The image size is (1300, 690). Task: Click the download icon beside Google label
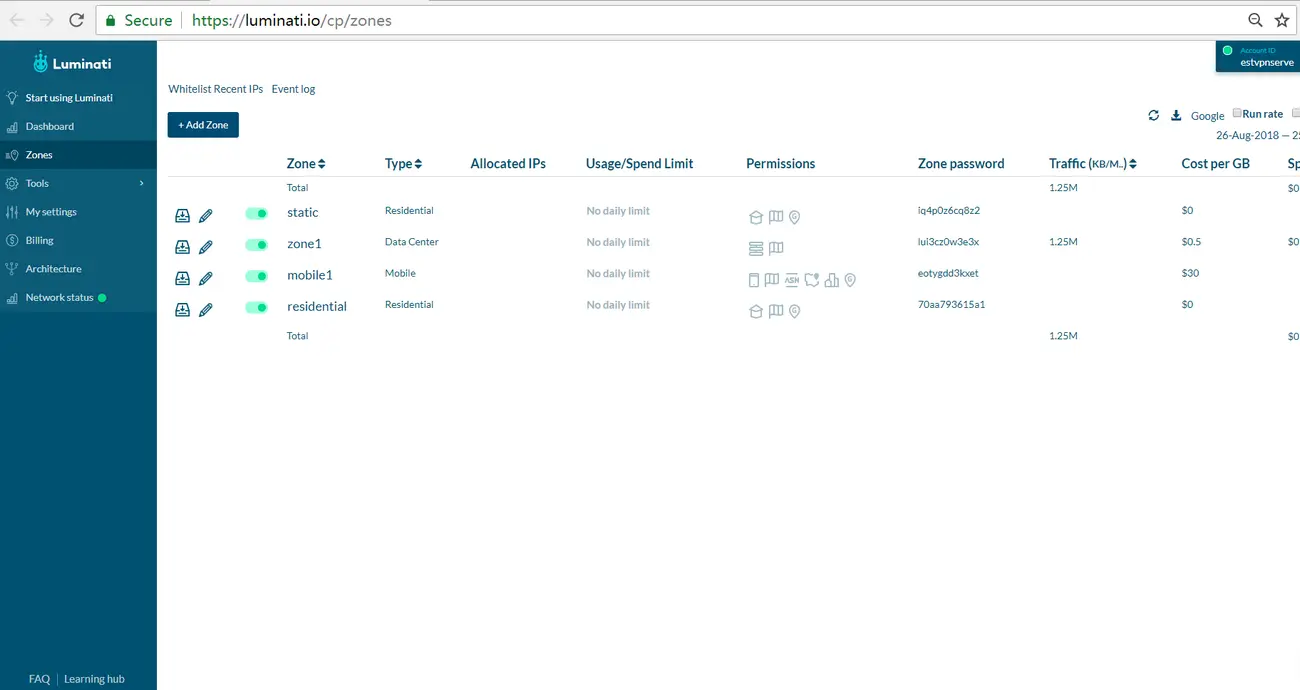coord(1176,115)
